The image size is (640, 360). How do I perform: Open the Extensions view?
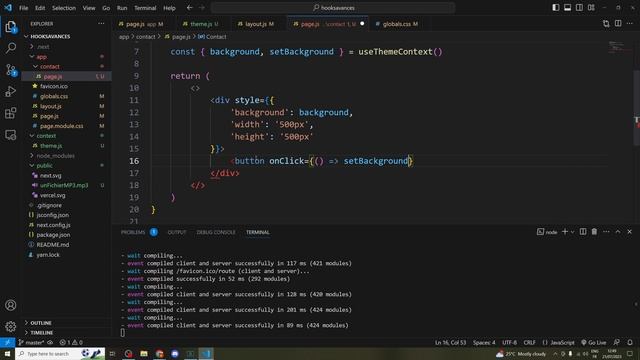pos(11,113)
